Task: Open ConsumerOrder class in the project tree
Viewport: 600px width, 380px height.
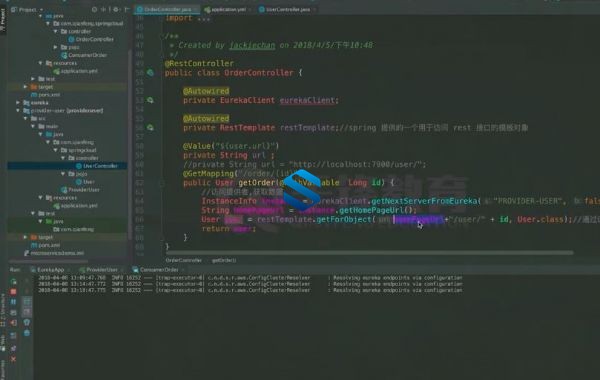Action: point(84,55)
